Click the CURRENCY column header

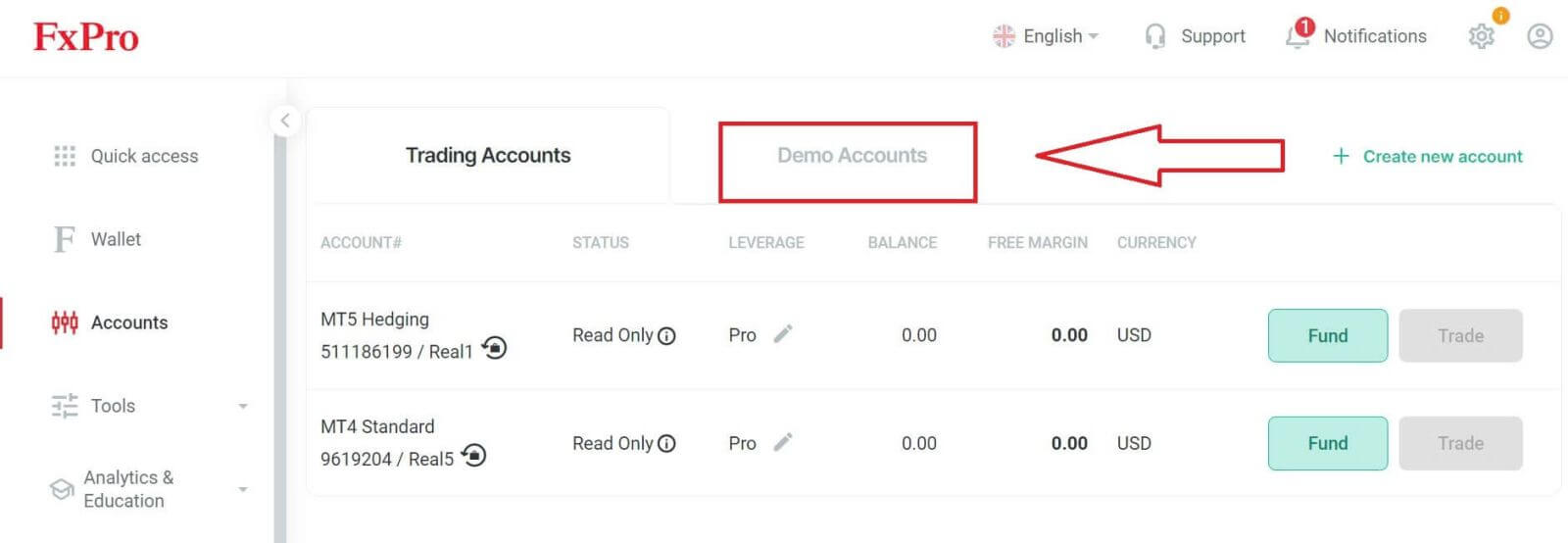[x=1156, y=242]
